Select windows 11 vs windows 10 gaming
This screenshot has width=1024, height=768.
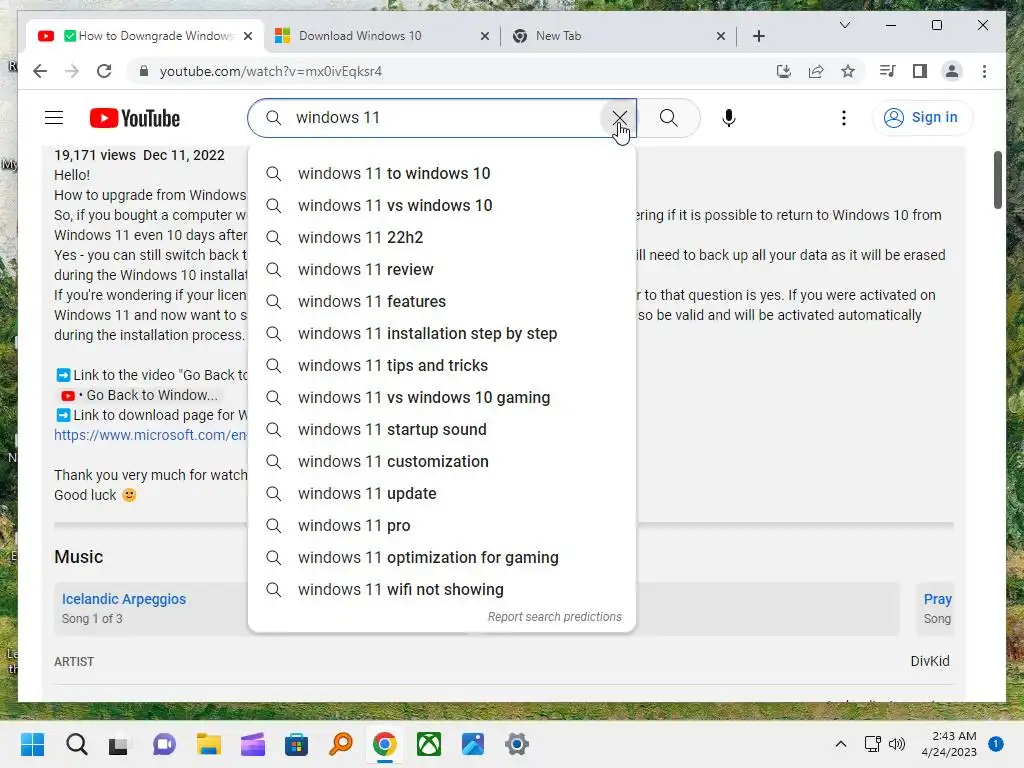point(442,398)
